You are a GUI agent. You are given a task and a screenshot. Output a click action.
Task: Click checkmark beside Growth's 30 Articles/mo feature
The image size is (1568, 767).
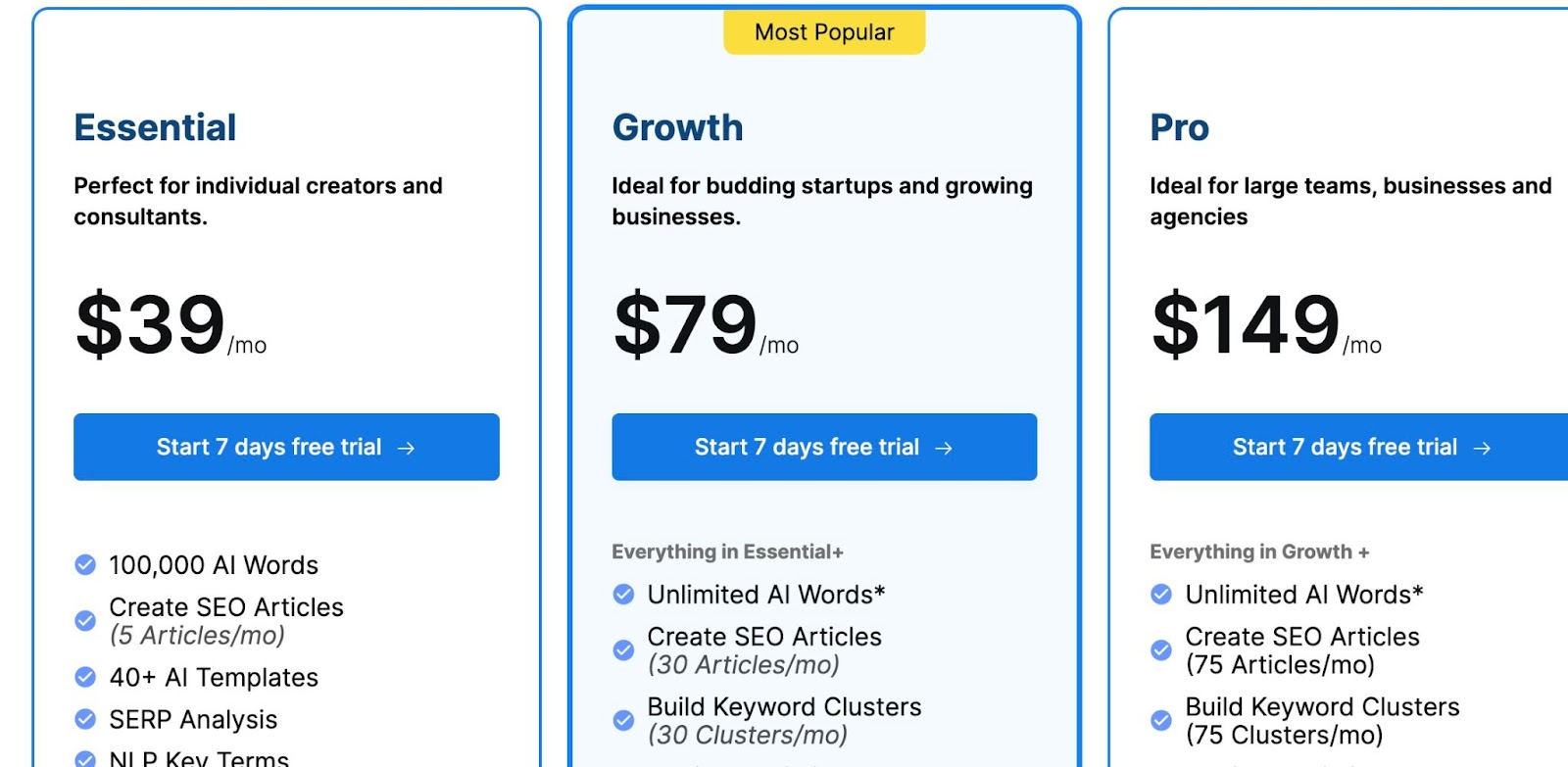[623, 650]
